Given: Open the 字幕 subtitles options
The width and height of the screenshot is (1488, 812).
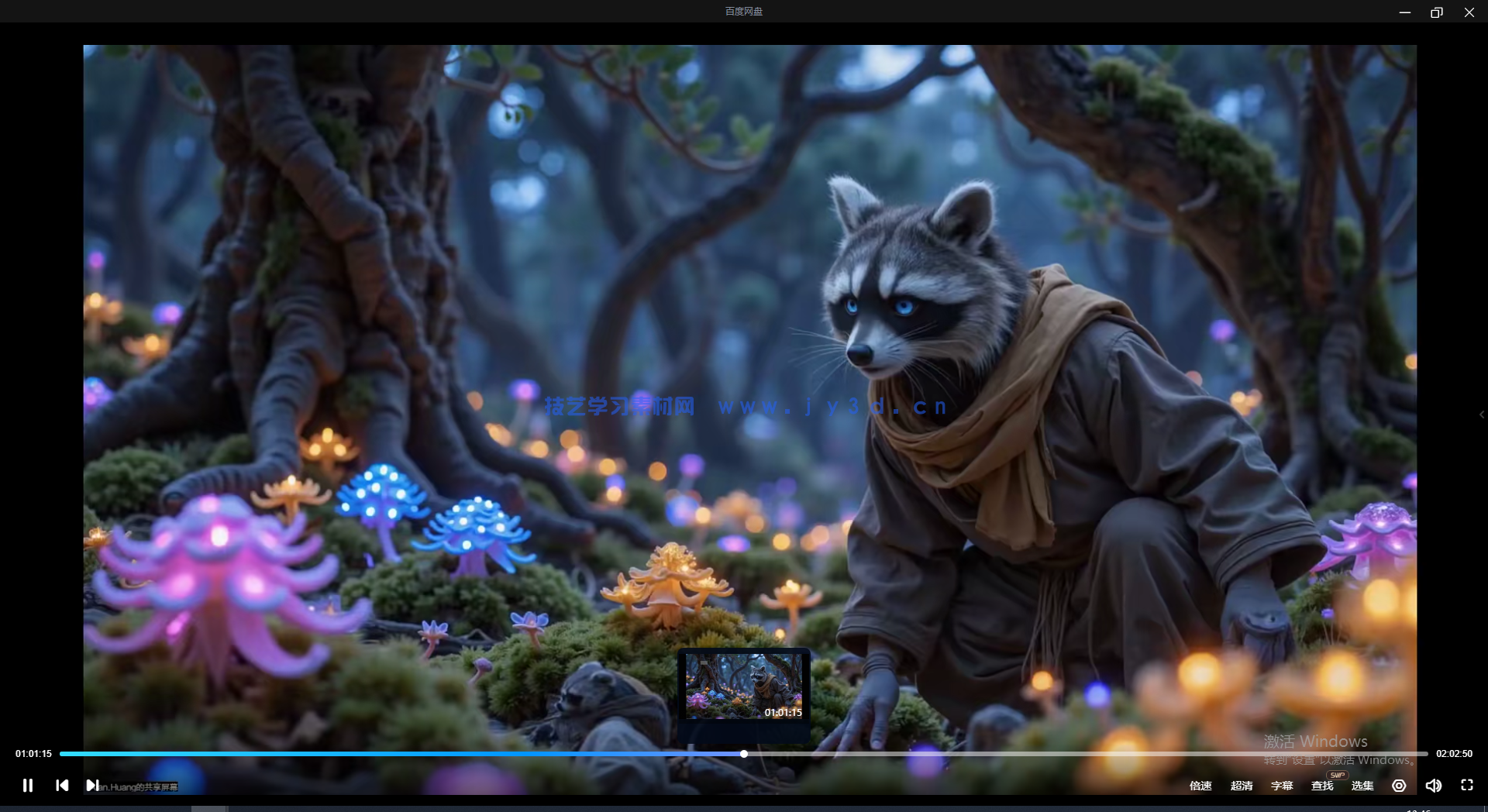Looking at the screenshot, I should [x=1282, y=786].
